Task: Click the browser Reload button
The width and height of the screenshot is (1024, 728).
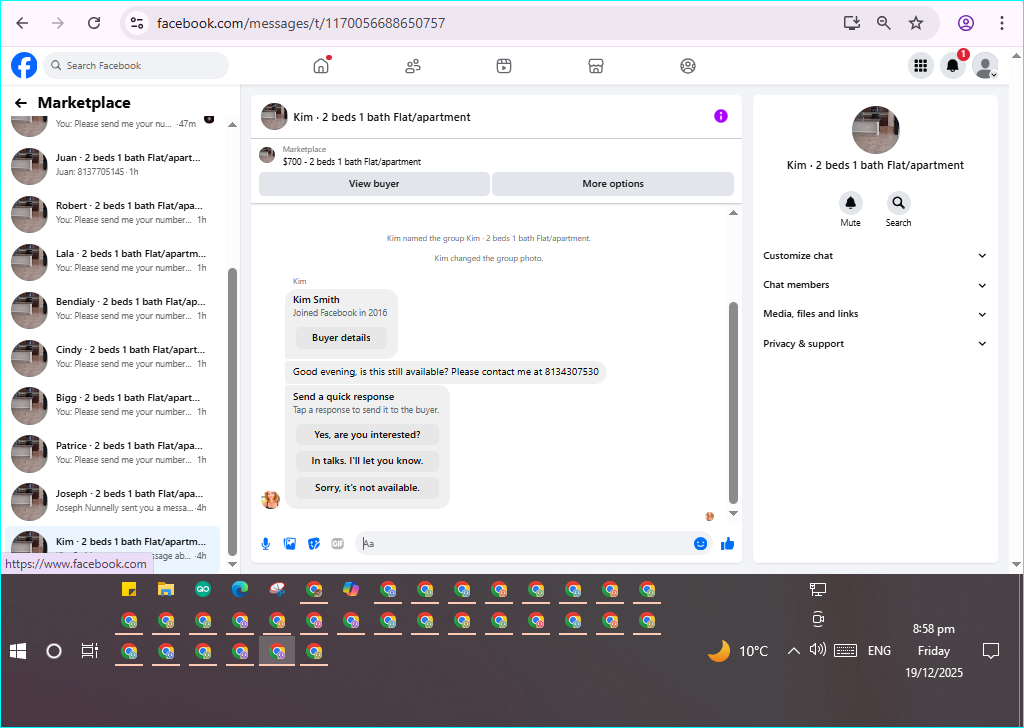Action: pos(94,24)
